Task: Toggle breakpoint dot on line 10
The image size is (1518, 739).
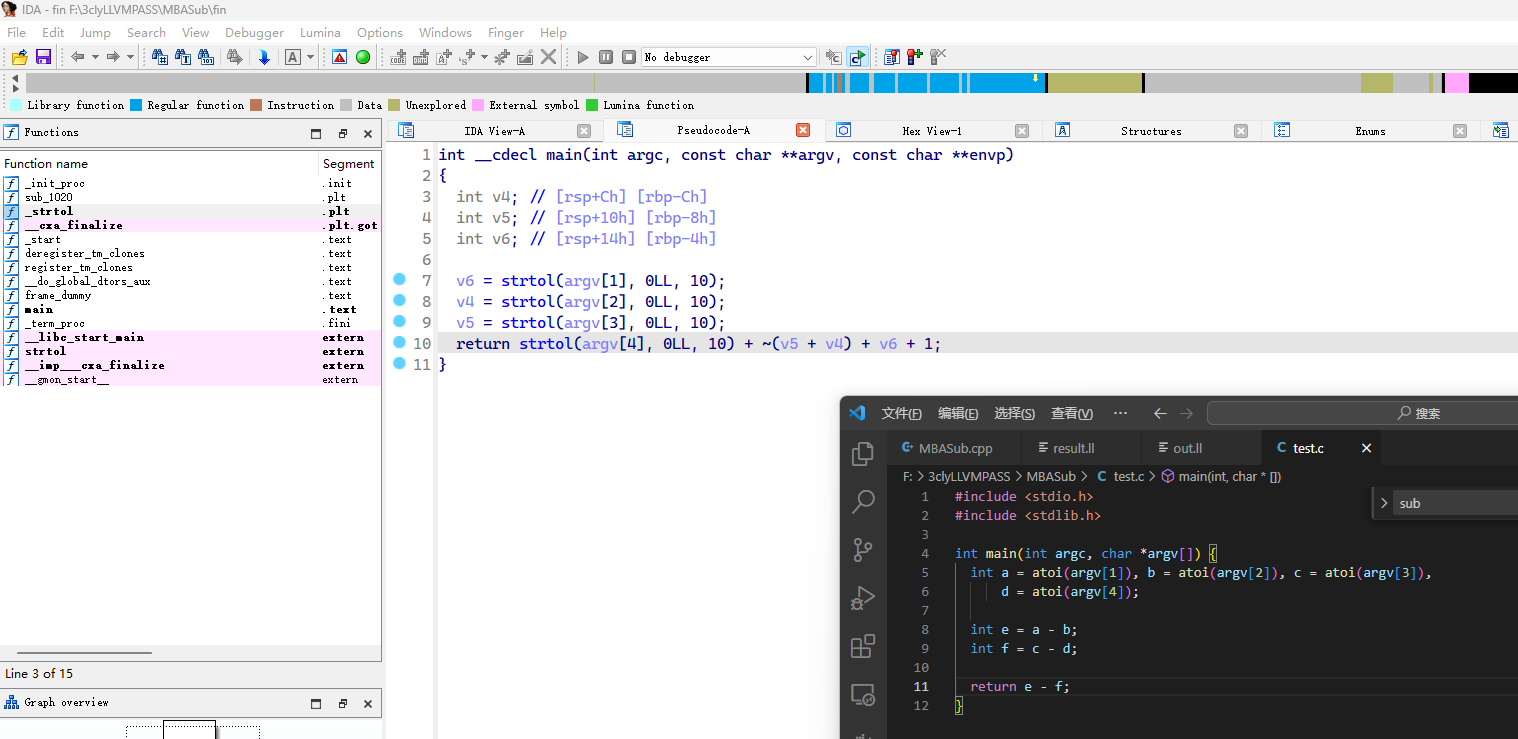Action: 399,343
